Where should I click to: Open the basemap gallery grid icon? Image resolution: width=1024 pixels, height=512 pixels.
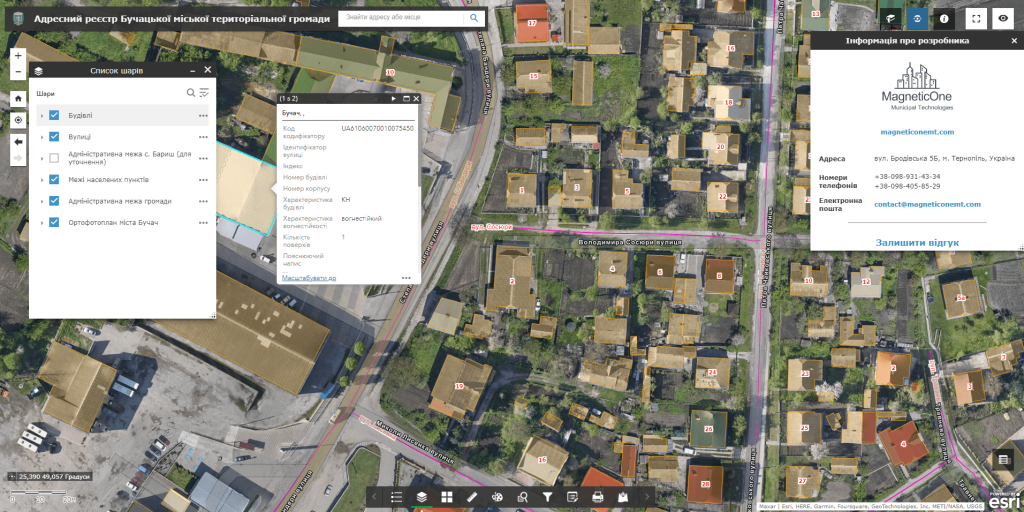click(446, 496)
